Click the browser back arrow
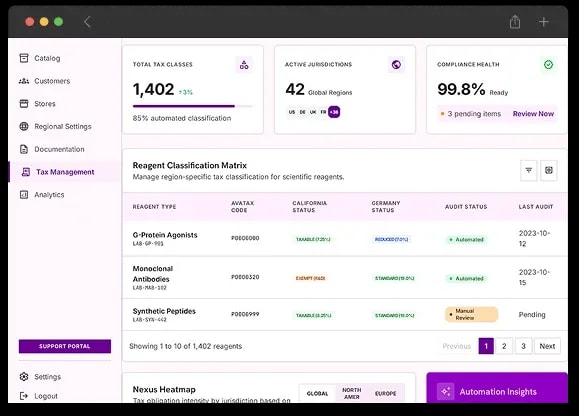The height and width of the screenshot is (416, 579). (x=87, y=22)
